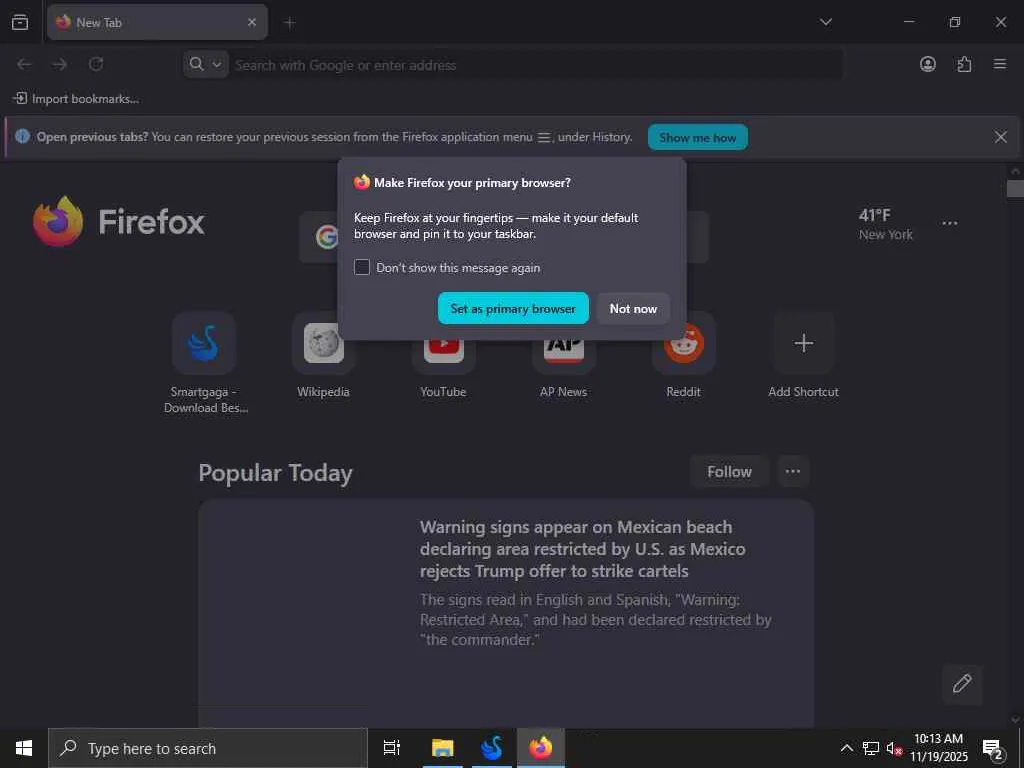Viewport: 1024px width, 768px height.
Task: Open a new tab with plus icon
Action: 290,23
